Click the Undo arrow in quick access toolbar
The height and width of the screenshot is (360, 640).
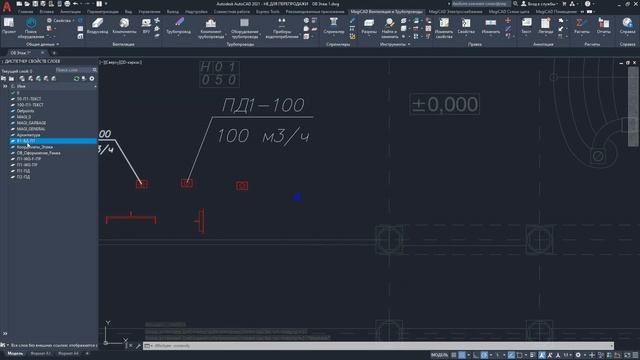pos(76,4)
